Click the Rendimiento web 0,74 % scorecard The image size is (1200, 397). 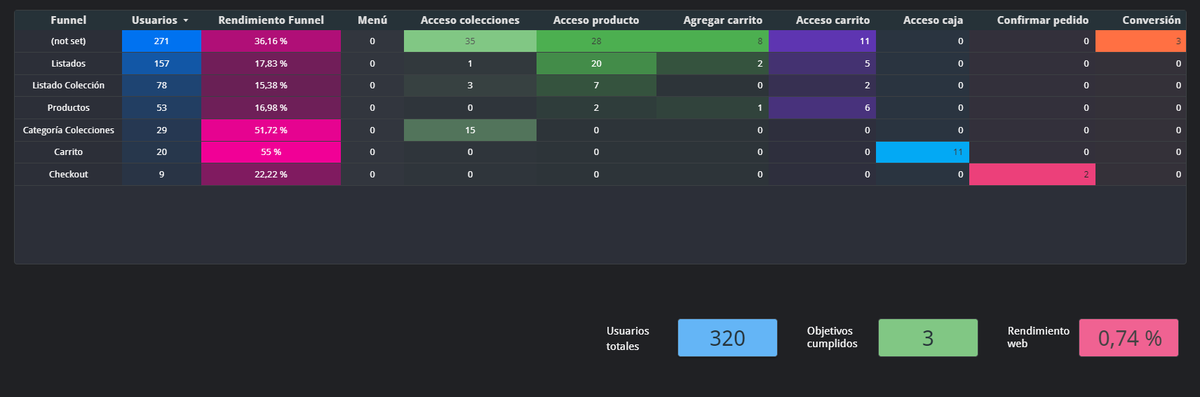(x=1130, y=338)
